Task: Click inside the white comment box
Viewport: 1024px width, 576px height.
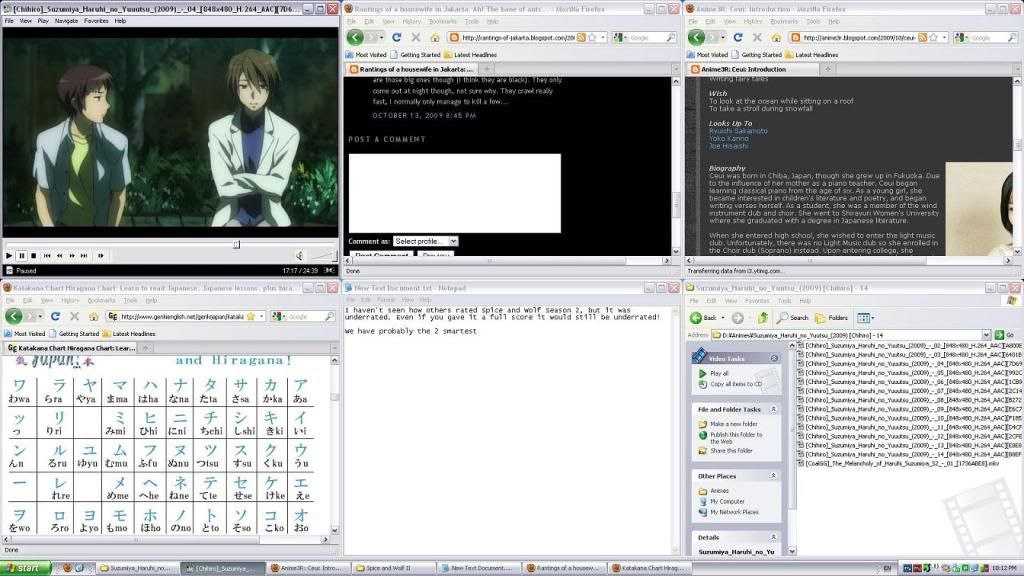Action: [x=455, y=193]
